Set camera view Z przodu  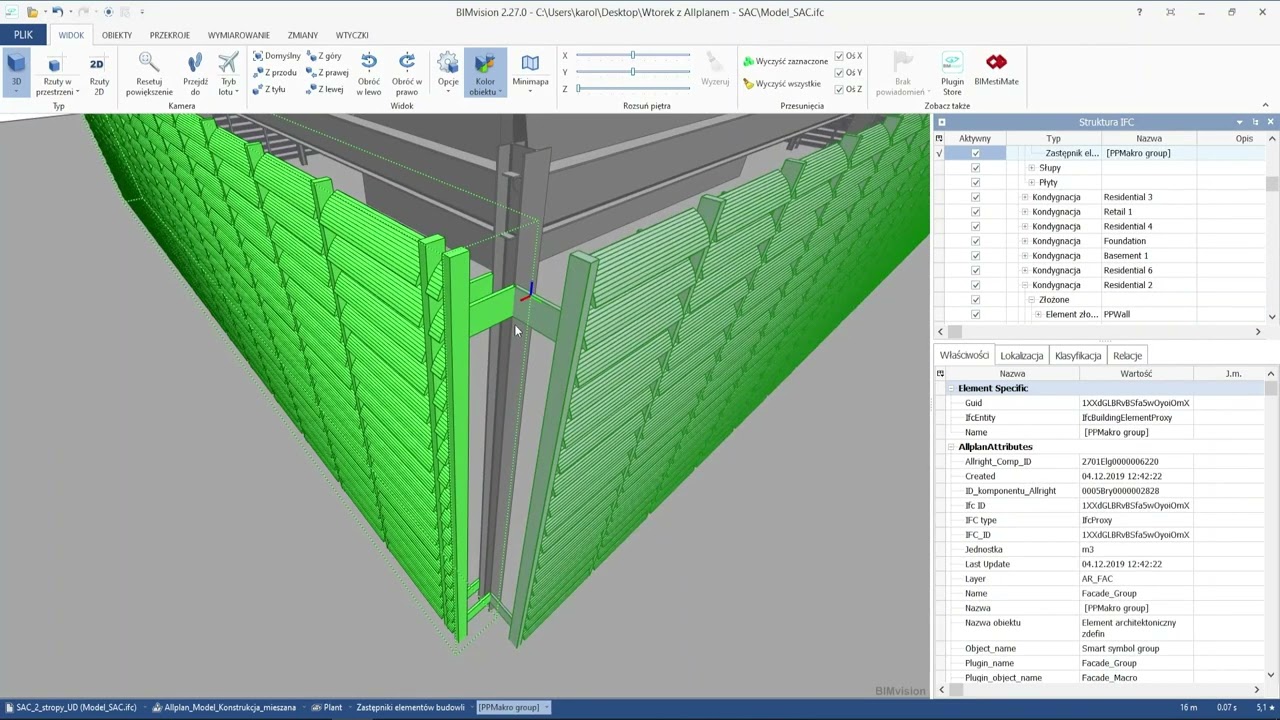click(274, 72)
